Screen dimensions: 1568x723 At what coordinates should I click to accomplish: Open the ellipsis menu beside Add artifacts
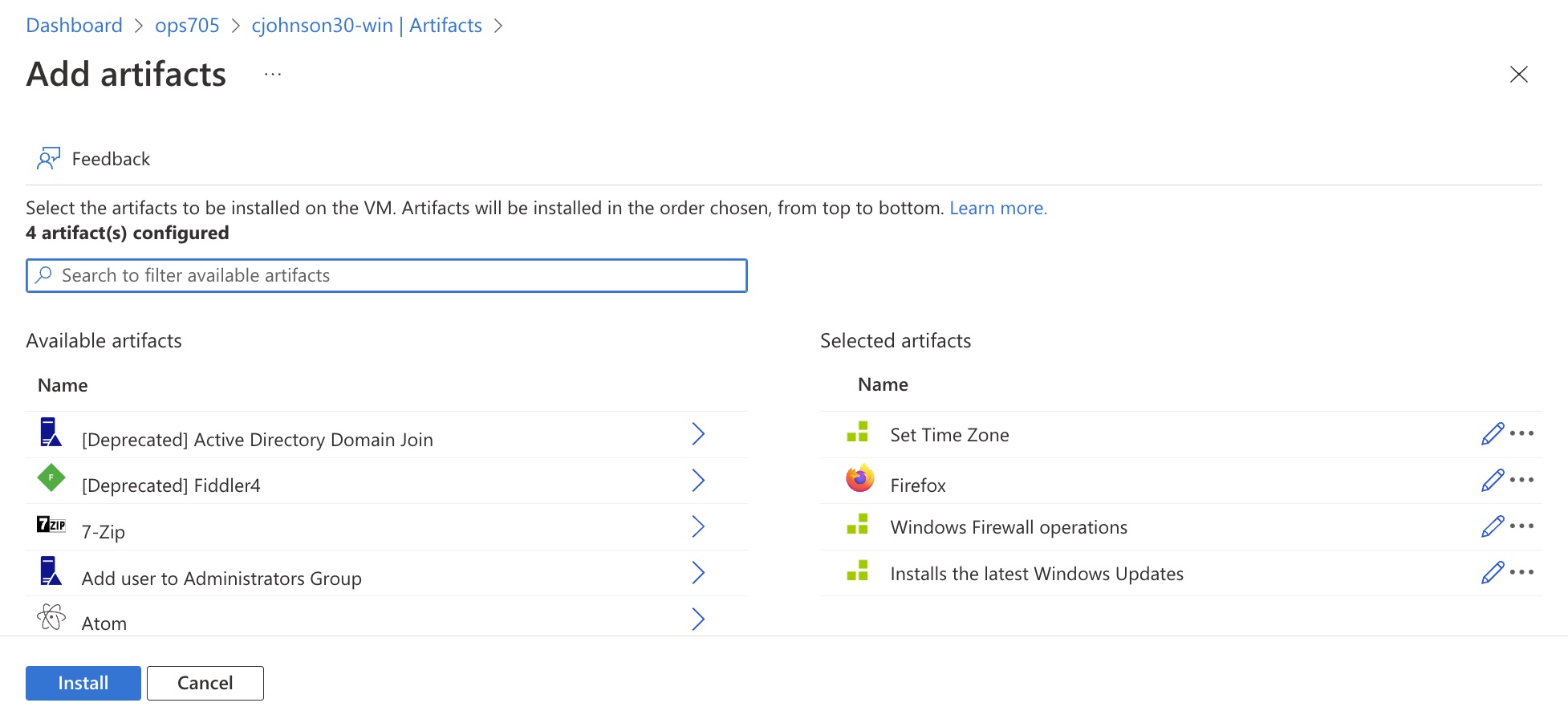point(272,75)
